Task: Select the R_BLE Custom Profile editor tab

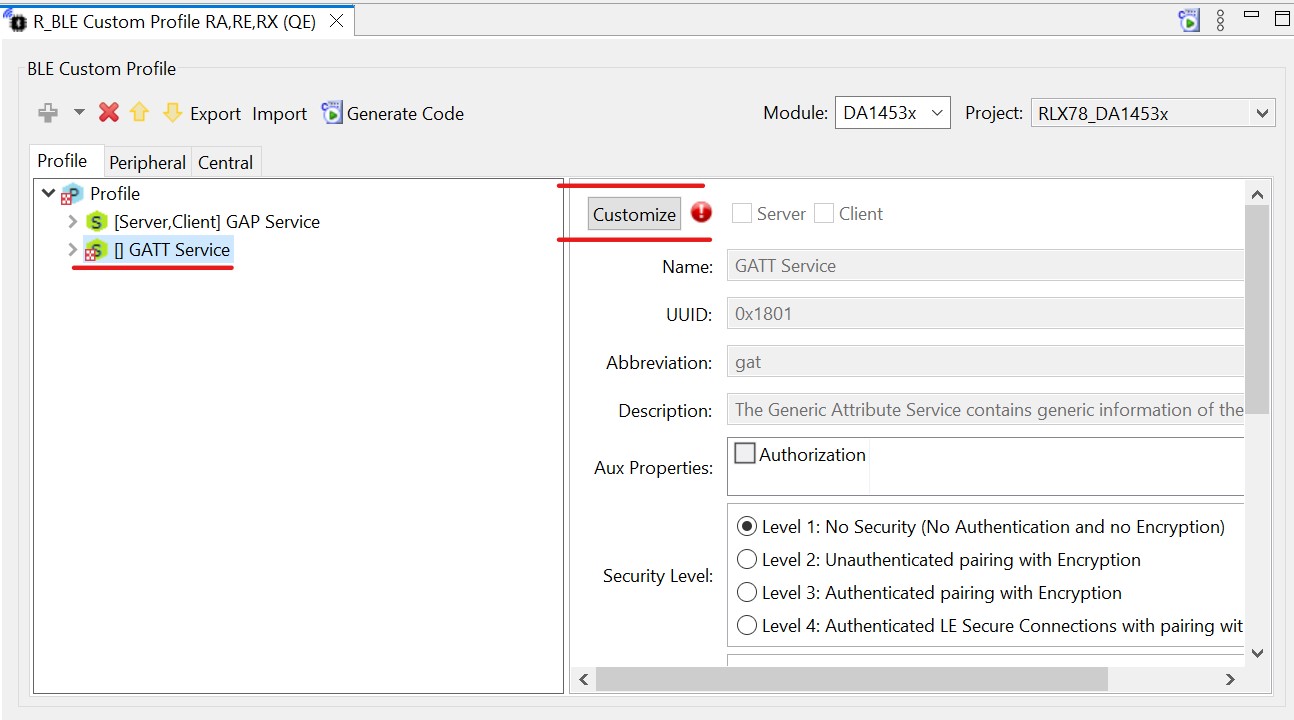Action: point(175,21)
